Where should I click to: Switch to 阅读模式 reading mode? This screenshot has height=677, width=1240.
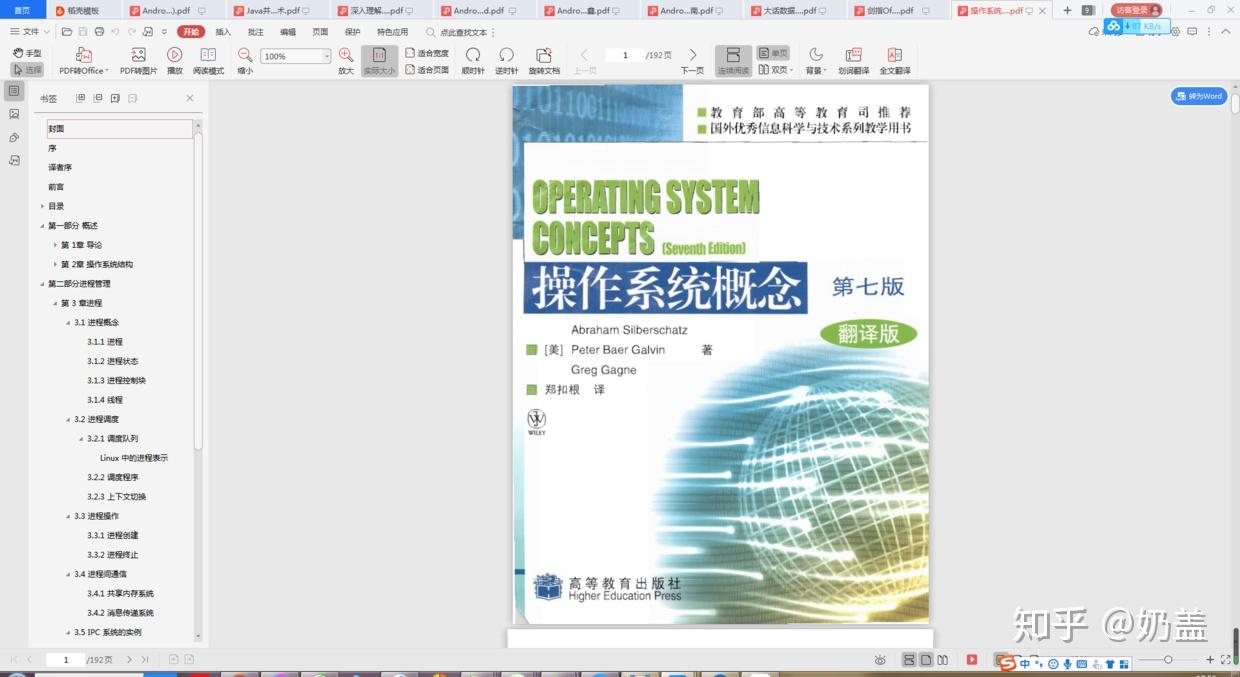click(208, 61)
